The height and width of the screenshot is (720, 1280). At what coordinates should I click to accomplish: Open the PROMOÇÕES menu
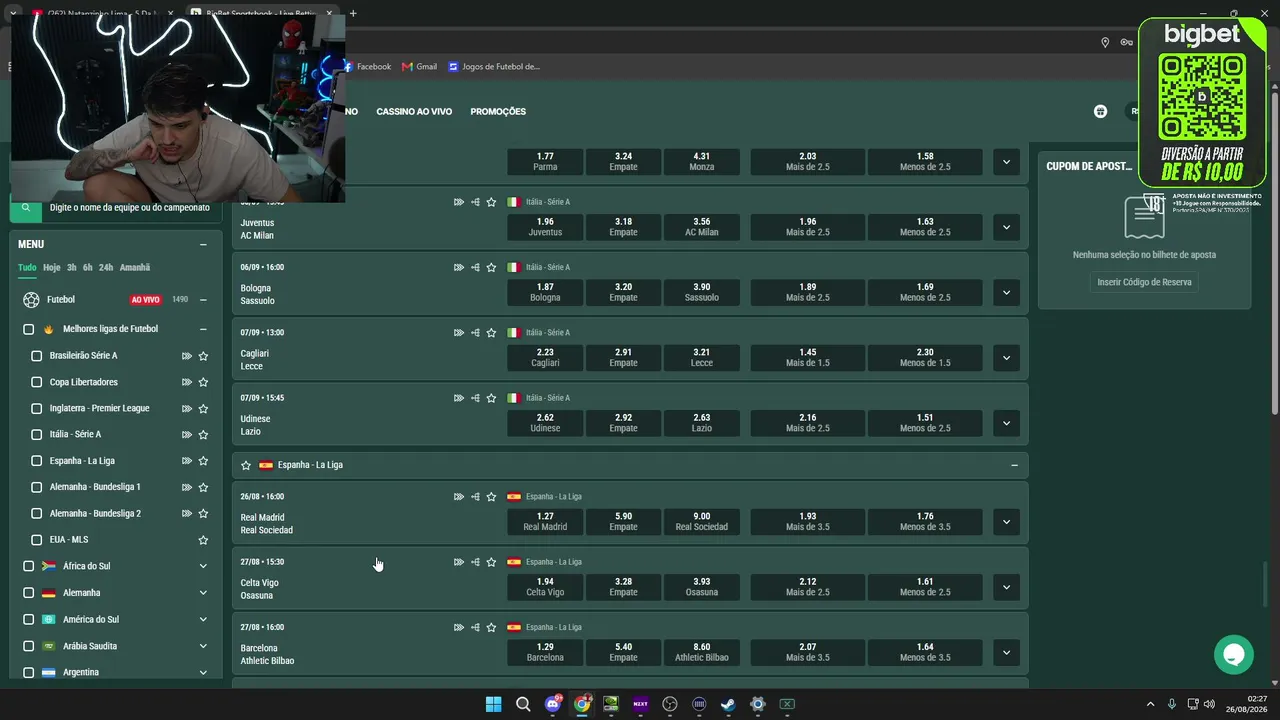point(498,112)
